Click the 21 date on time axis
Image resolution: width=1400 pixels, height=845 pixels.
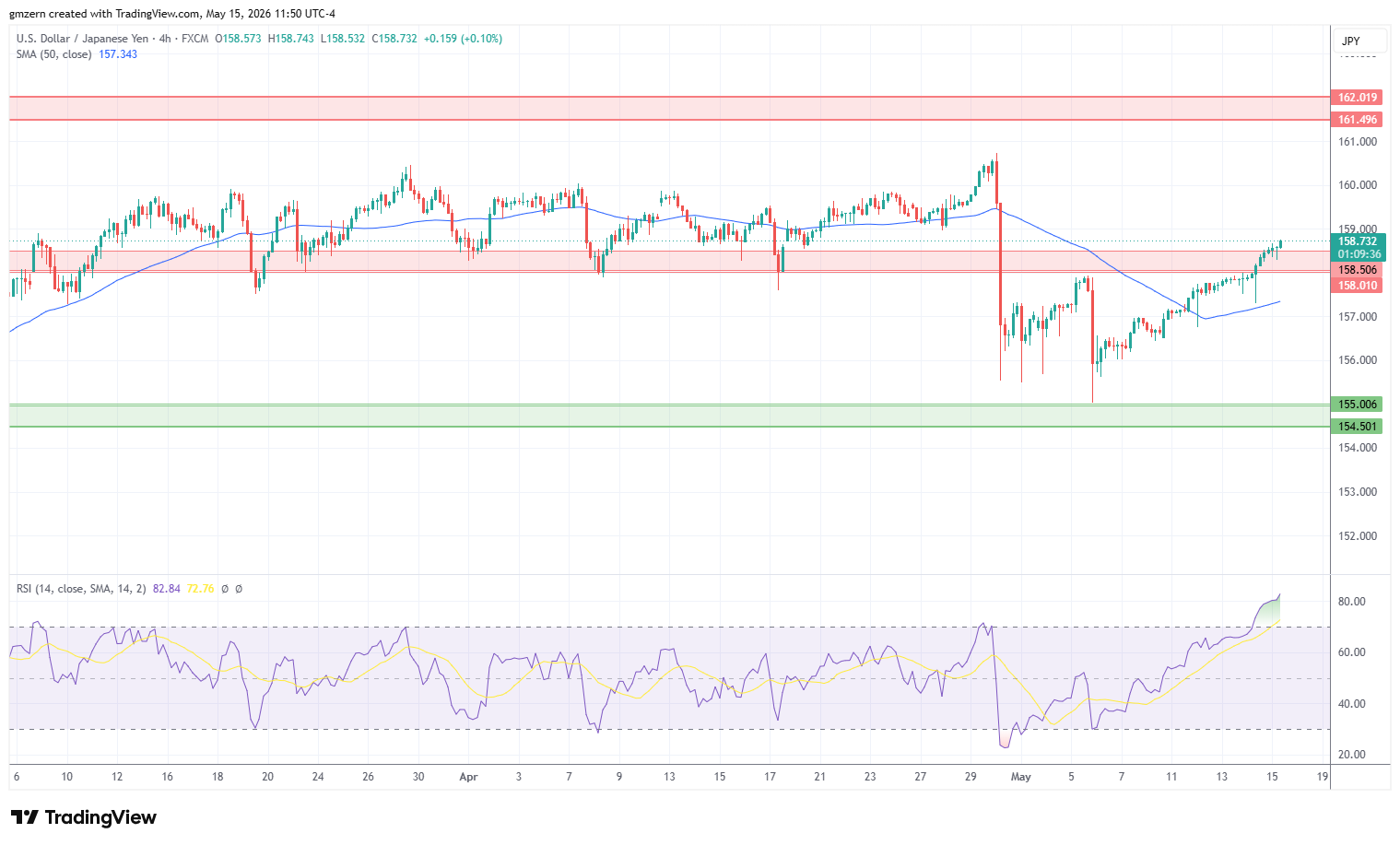tap(819, 777)
